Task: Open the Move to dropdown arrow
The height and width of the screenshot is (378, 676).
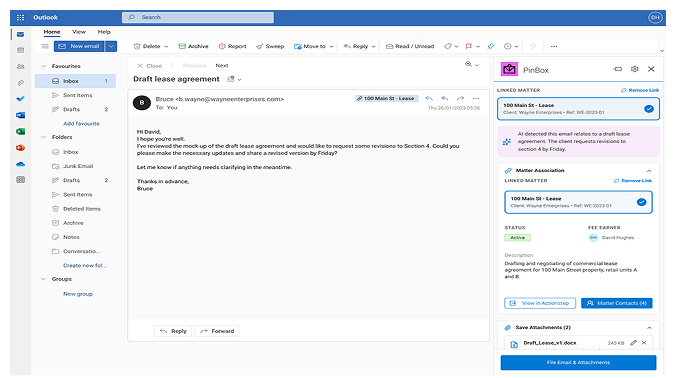Action: [332, 47]
